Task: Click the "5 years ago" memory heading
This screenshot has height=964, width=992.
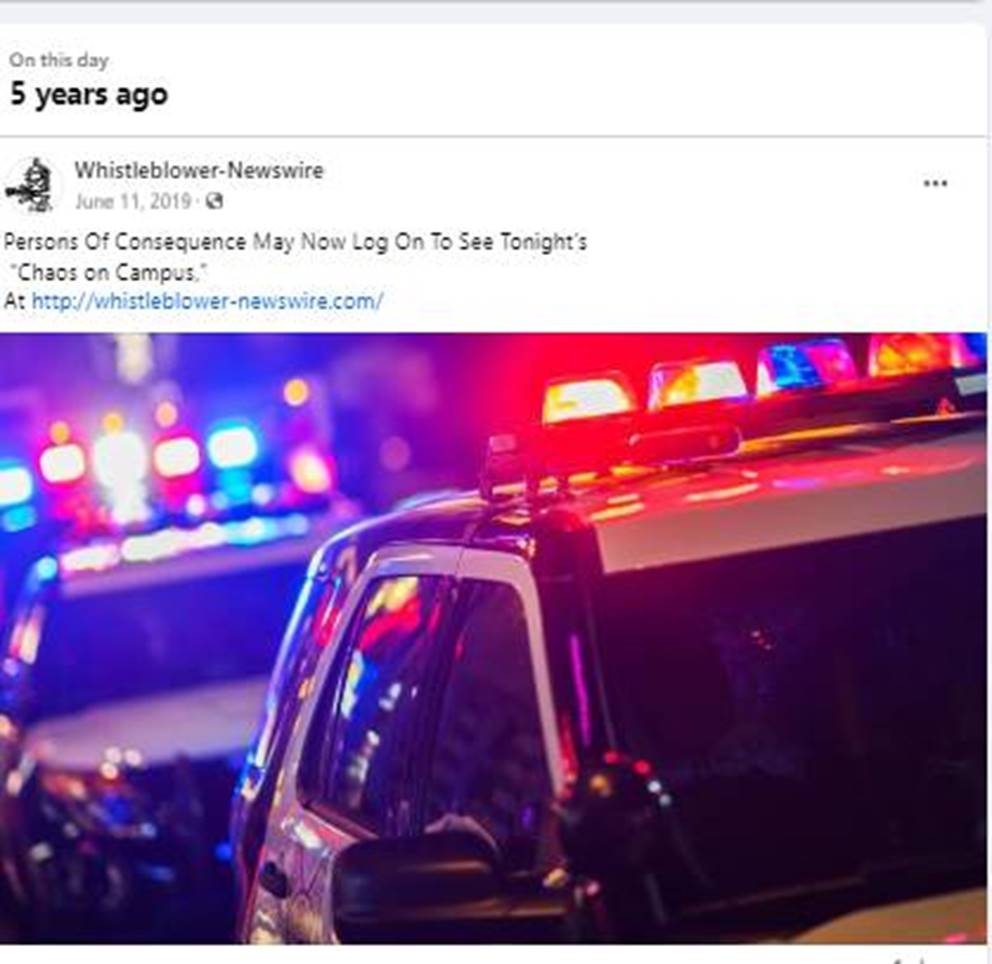Action: [x=89, y=95]
